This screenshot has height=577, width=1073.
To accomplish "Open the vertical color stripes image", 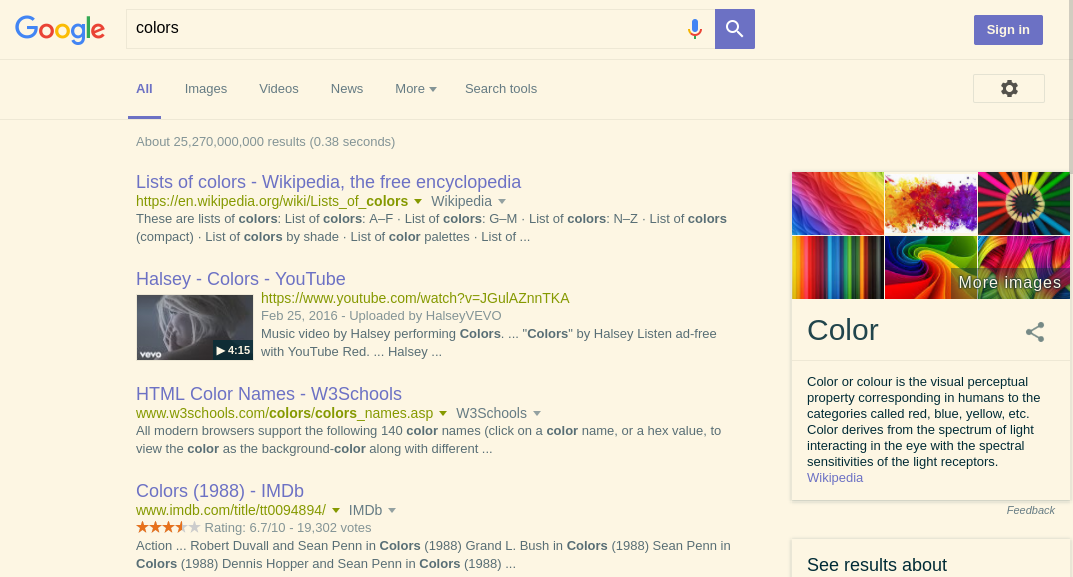I will 838,268.
